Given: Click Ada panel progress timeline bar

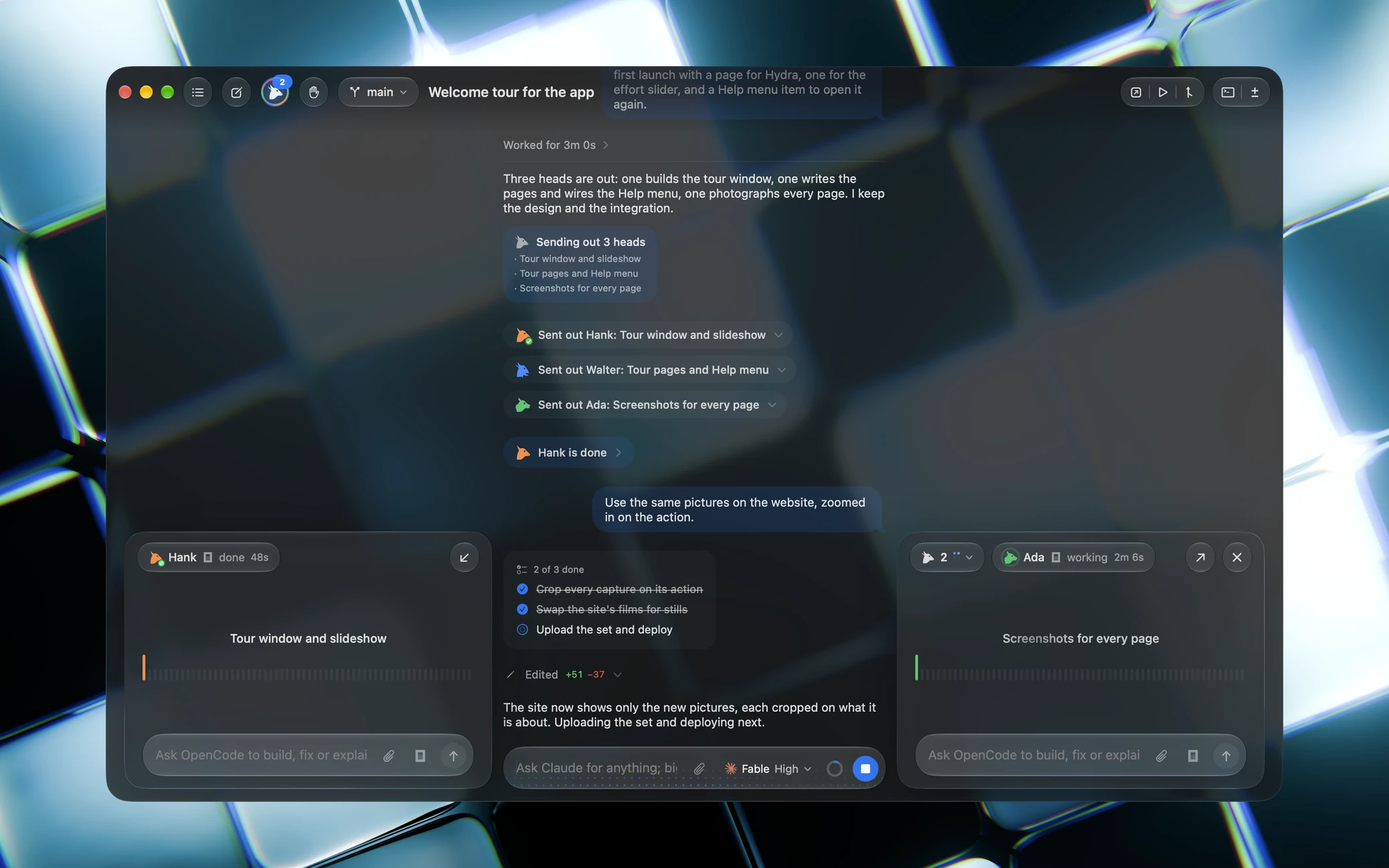Looking at the screenshot, I should [x=1080, y=669].
